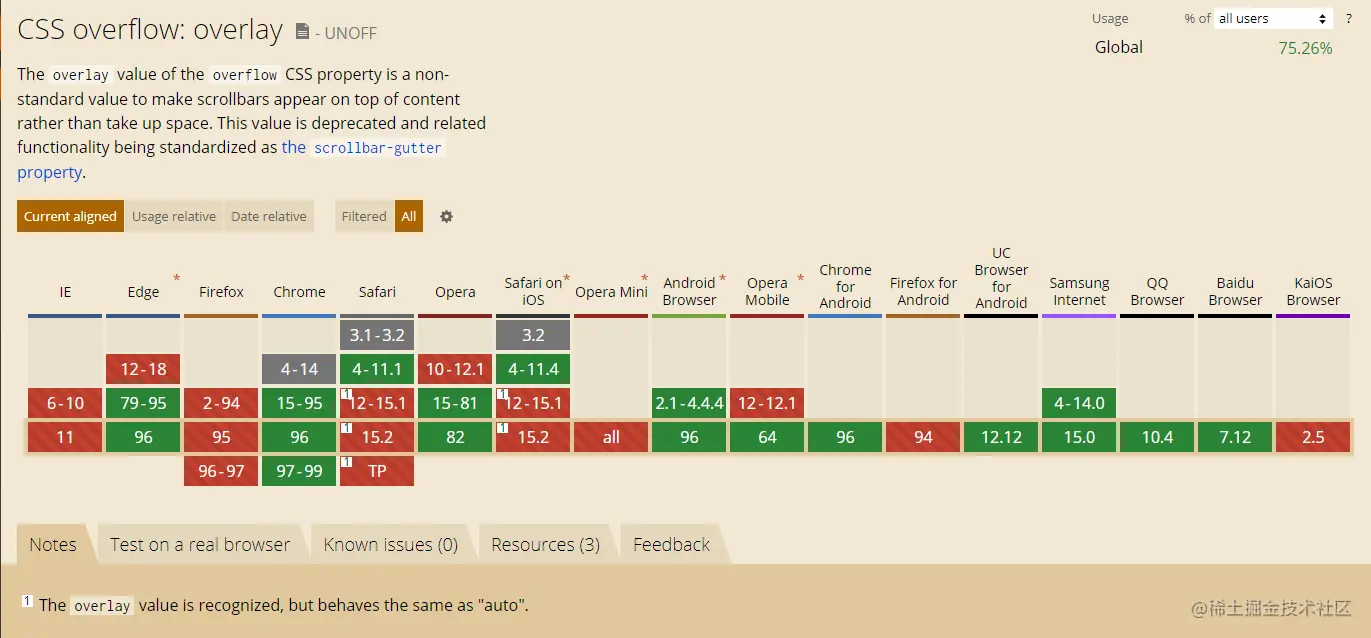
Task: Click the Samsung Internet column header
Action: [x=1079, y=291]
